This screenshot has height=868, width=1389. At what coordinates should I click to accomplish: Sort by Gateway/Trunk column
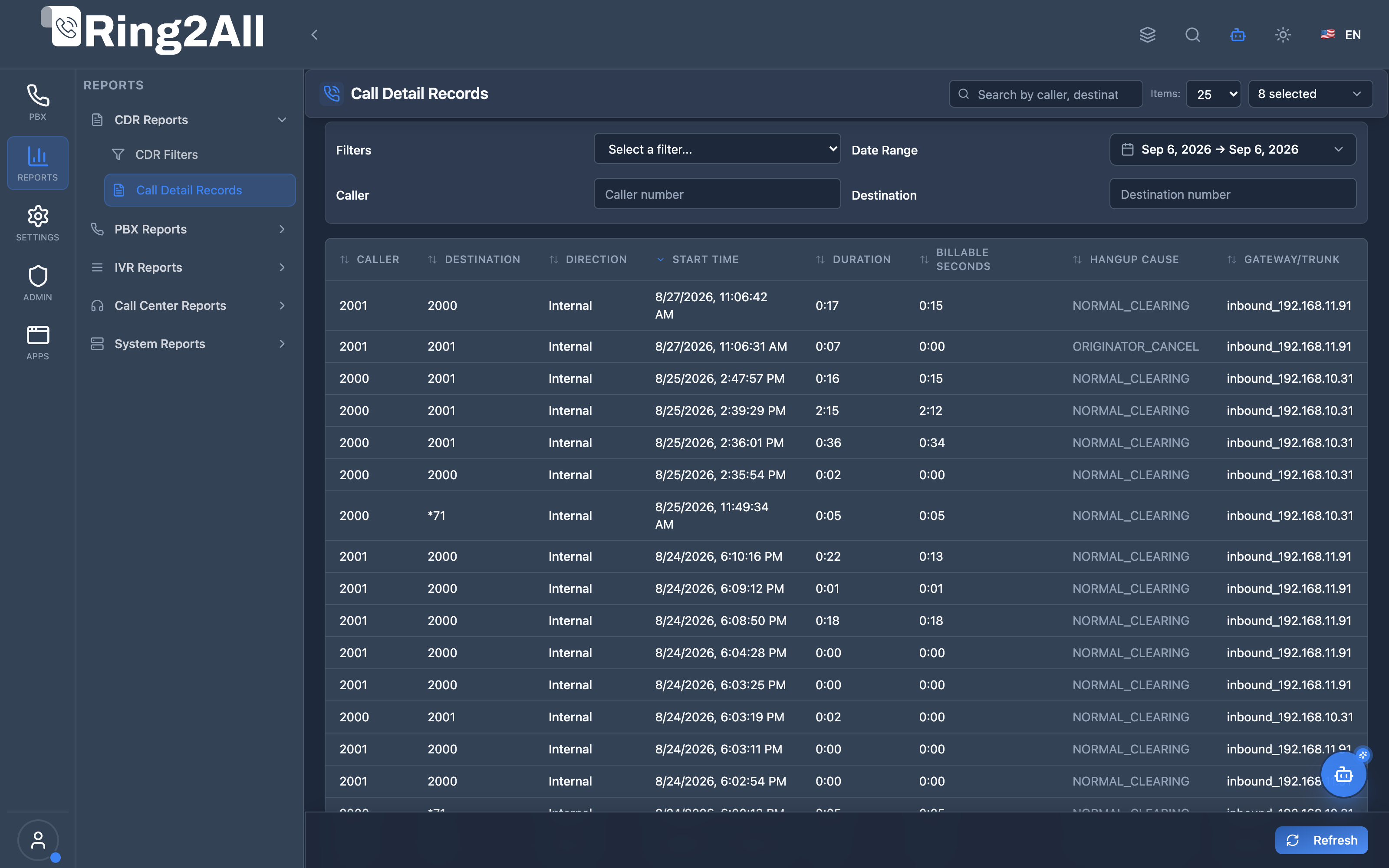pos(1284,260)
